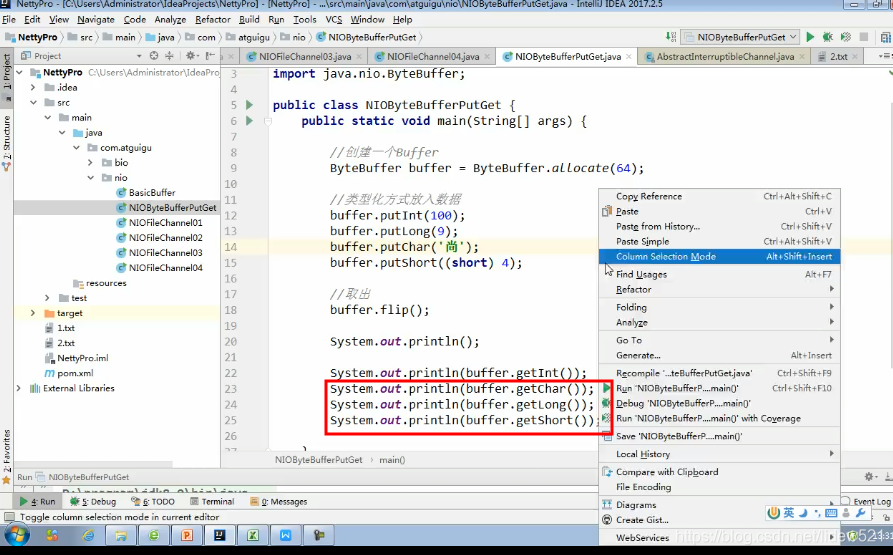Select 1.txt in project tree
The image size is (893, 555).
60,328
